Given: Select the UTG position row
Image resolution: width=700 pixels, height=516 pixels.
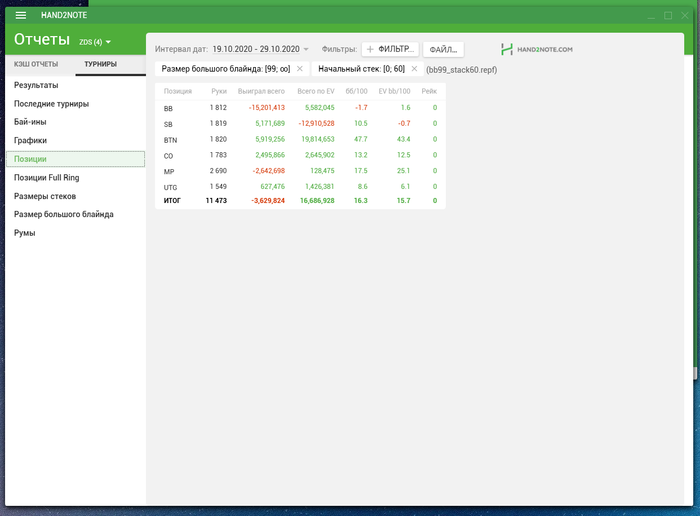Looking at the screenshot, I should tap(300, 187).
